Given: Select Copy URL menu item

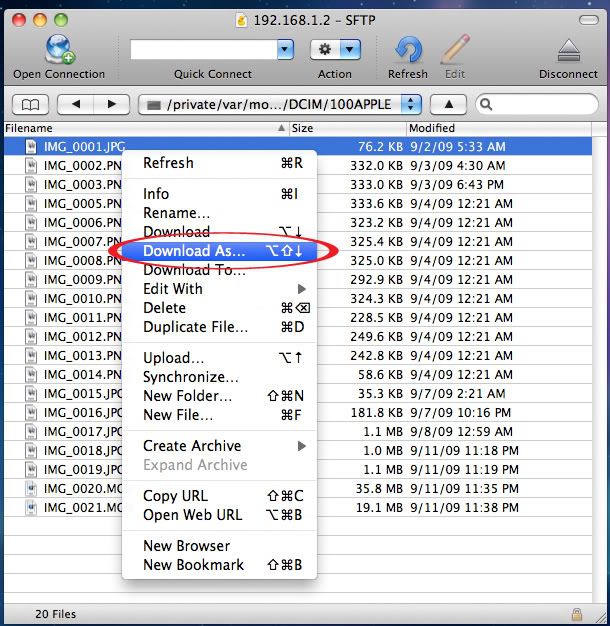Looking at the screenshot, I should [x=220, y=496].
